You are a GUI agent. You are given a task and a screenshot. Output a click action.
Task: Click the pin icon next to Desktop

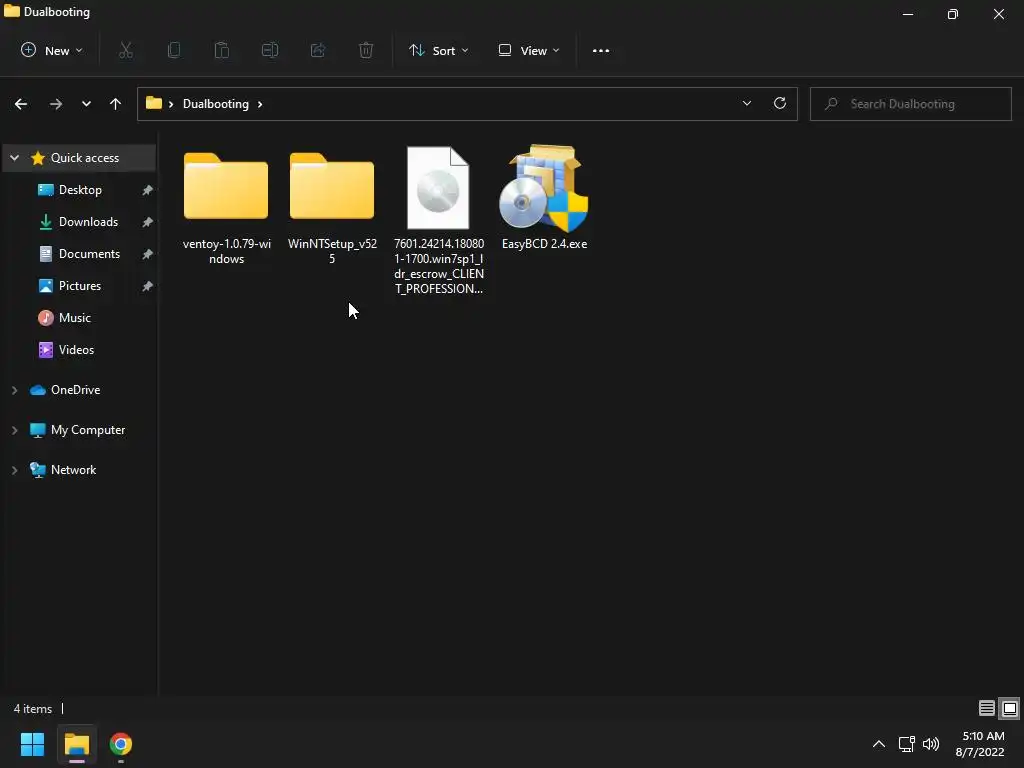pyautogui.click(x=148, y=190)
